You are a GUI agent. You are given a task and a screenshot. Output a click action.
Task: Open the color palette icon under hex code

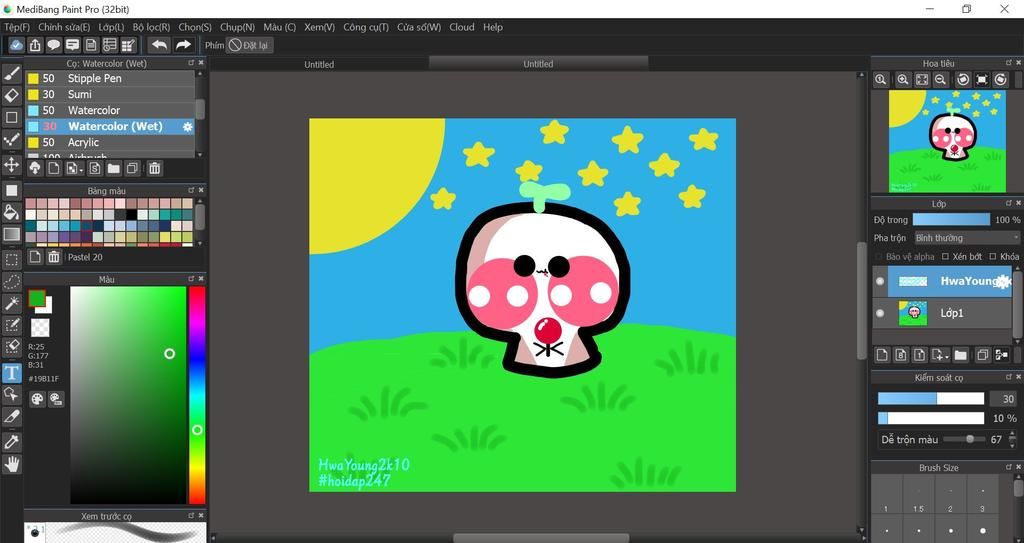click(x=37, y=399)
